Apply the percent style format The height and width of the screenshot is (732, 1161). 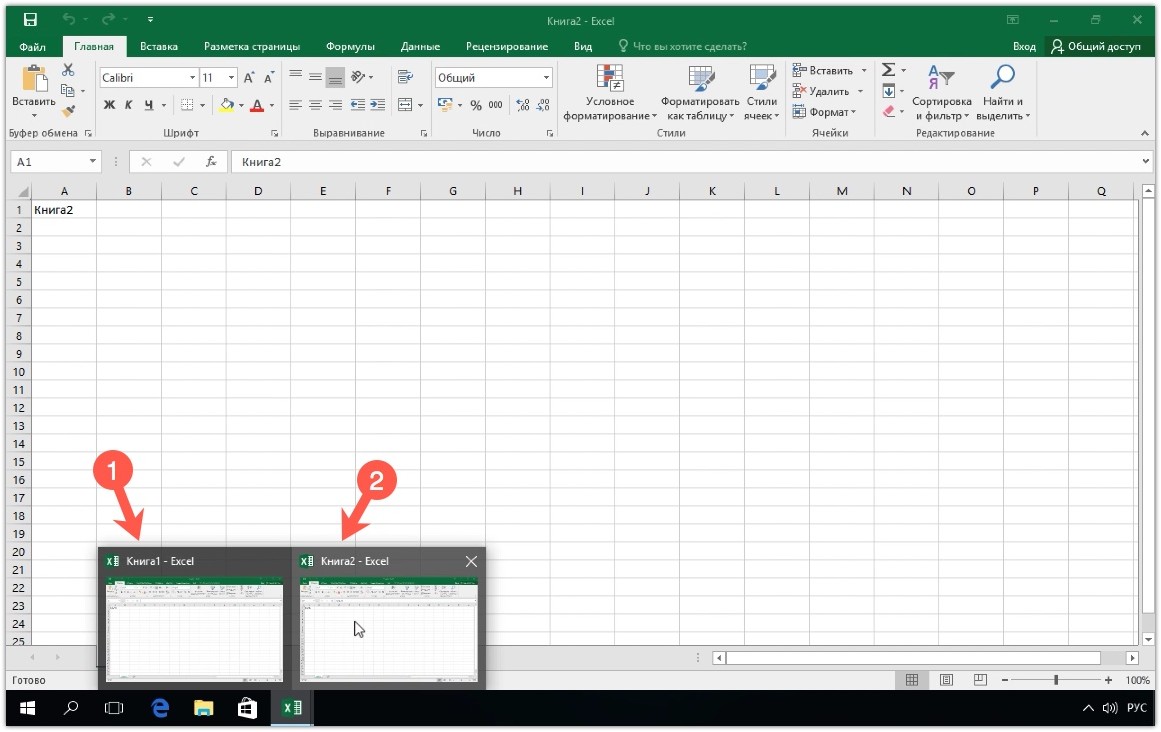[x=476, y=105]
